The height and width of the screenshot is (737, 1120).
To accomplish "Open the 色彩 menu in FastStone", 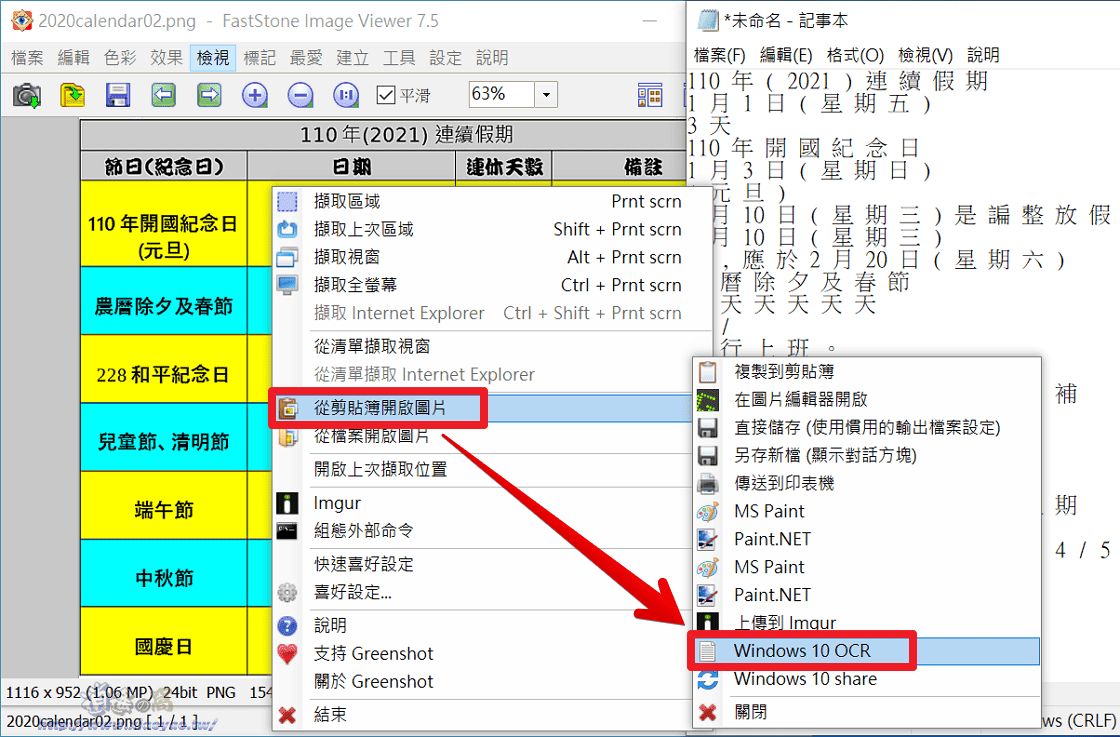I will (120, 57).
